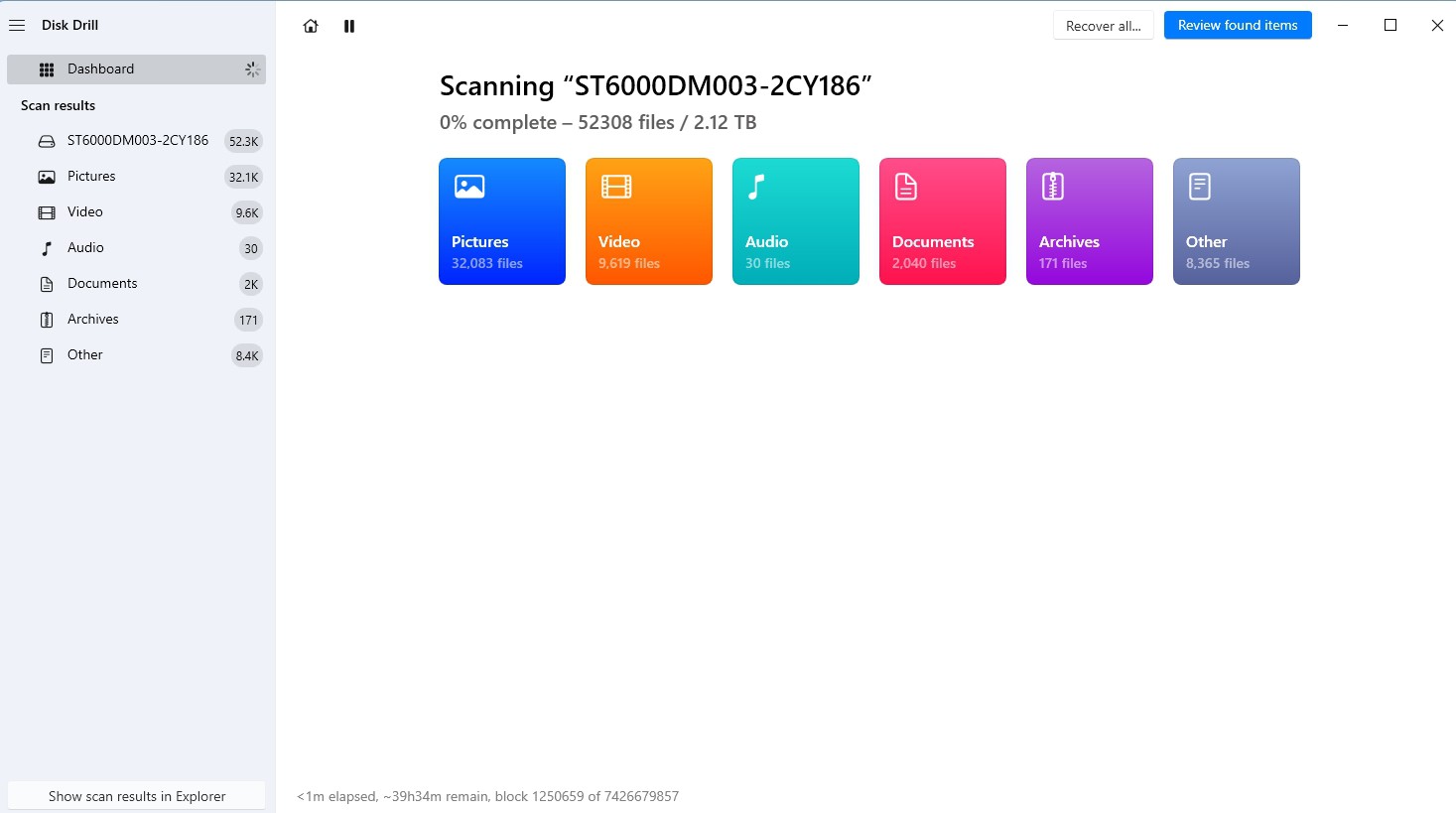
Task: Click the 8.4K count badge
Action: pos(247,355)
